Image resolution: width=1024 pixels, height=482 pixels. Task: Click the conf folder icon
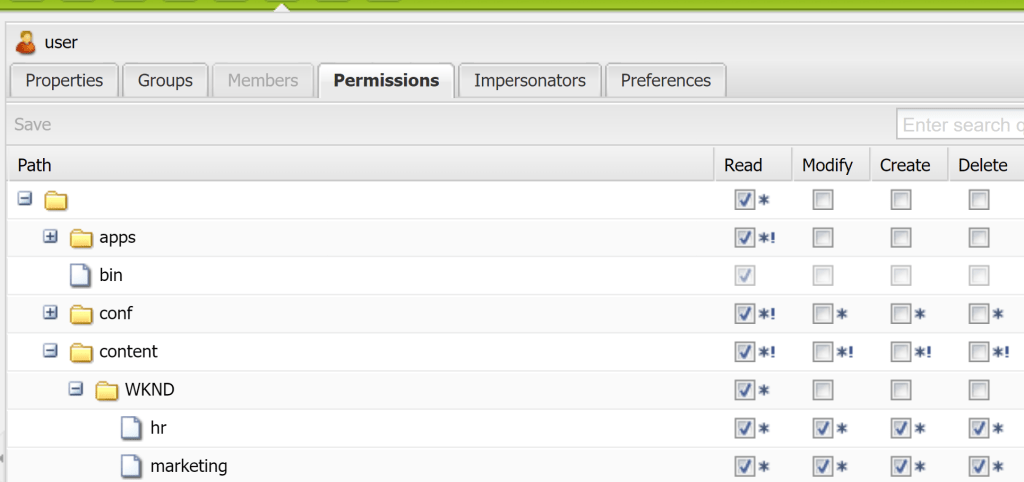pos(81,314)
